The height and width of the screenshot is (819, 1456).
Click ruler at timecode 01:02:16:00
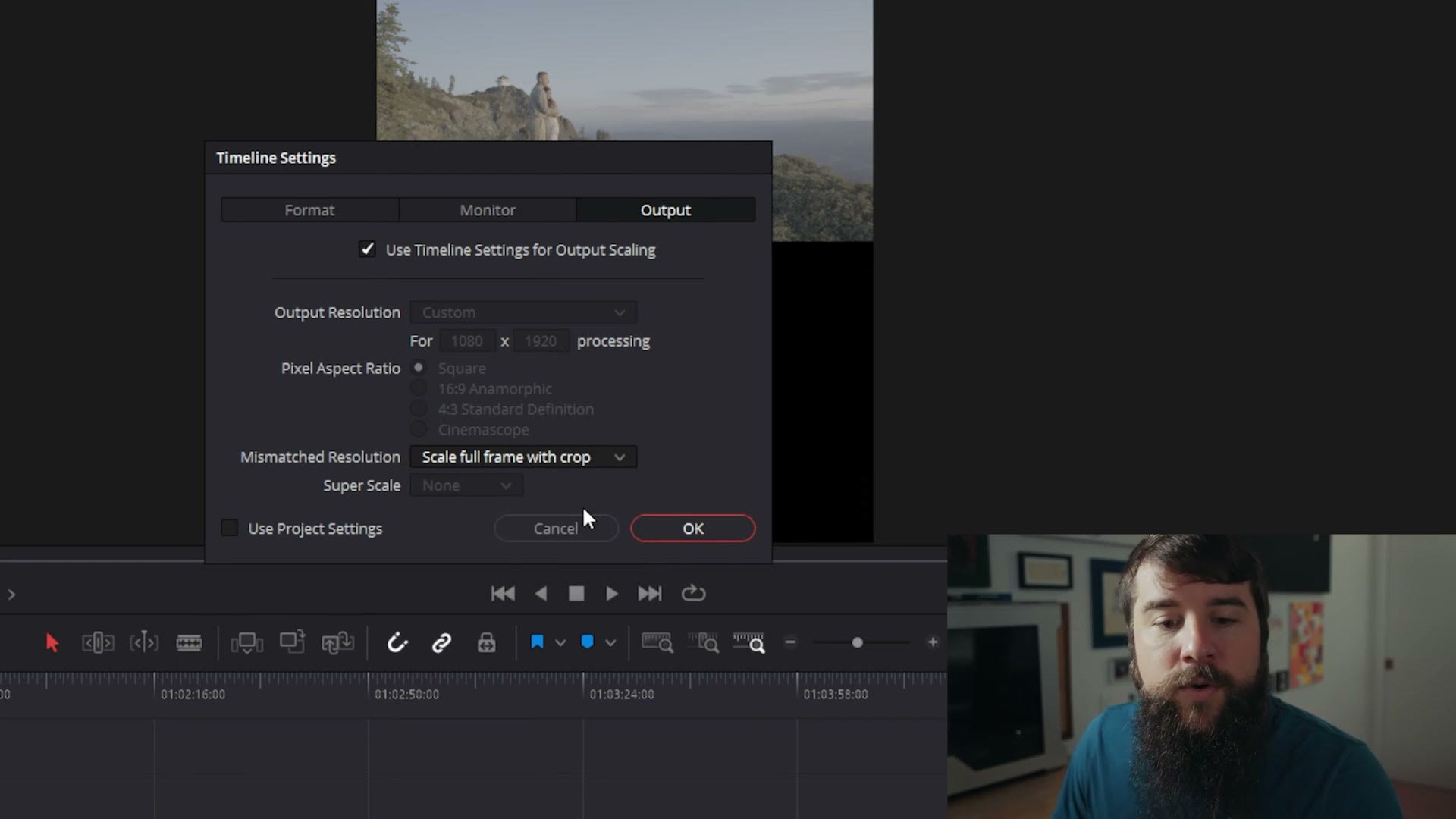(193, 694)
